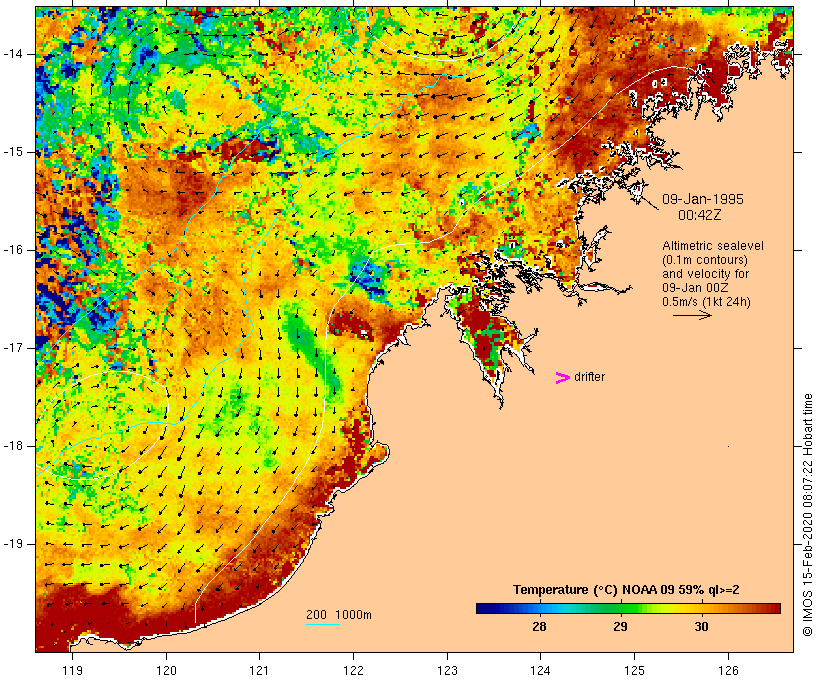The height and width of the screenshot is (680, 820).
Task: Click the "and velocity for" caption line
Action: 705,274
